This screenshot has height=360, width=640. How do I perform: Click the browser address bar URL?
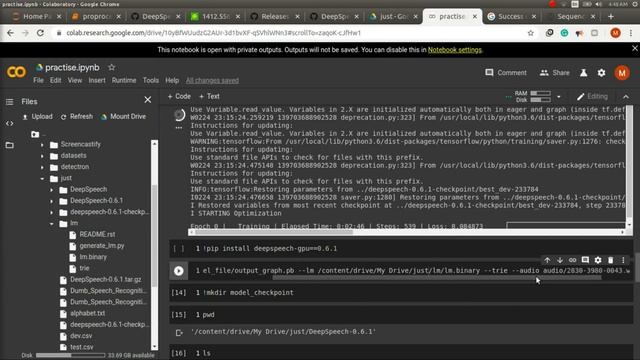click(213, 33)
